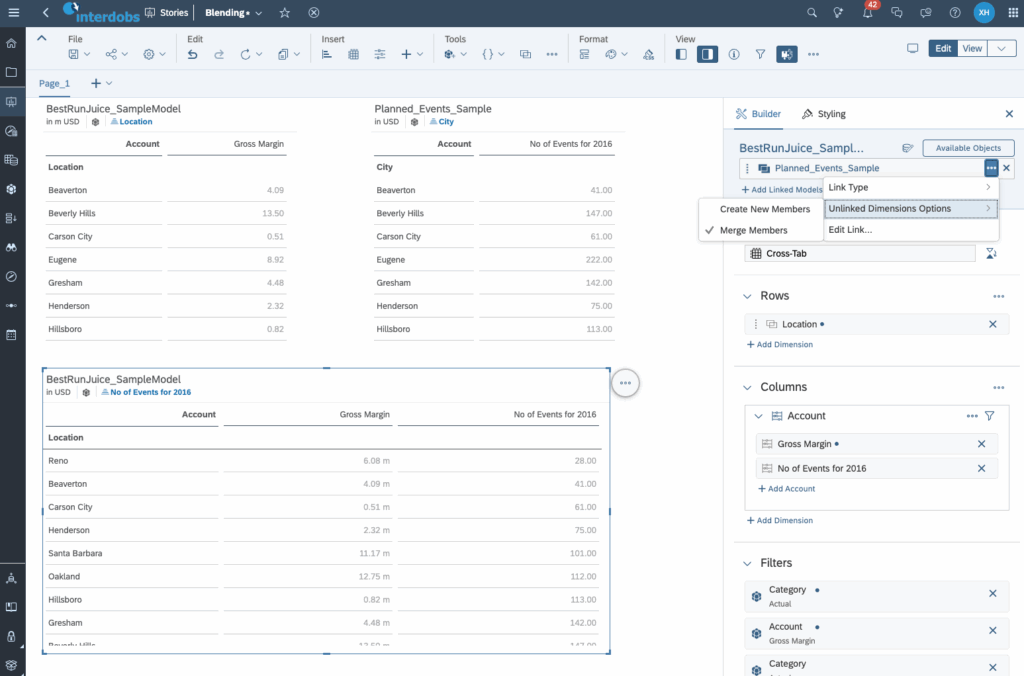
Task: Select Create New Members option
Action: pos(764,209)
